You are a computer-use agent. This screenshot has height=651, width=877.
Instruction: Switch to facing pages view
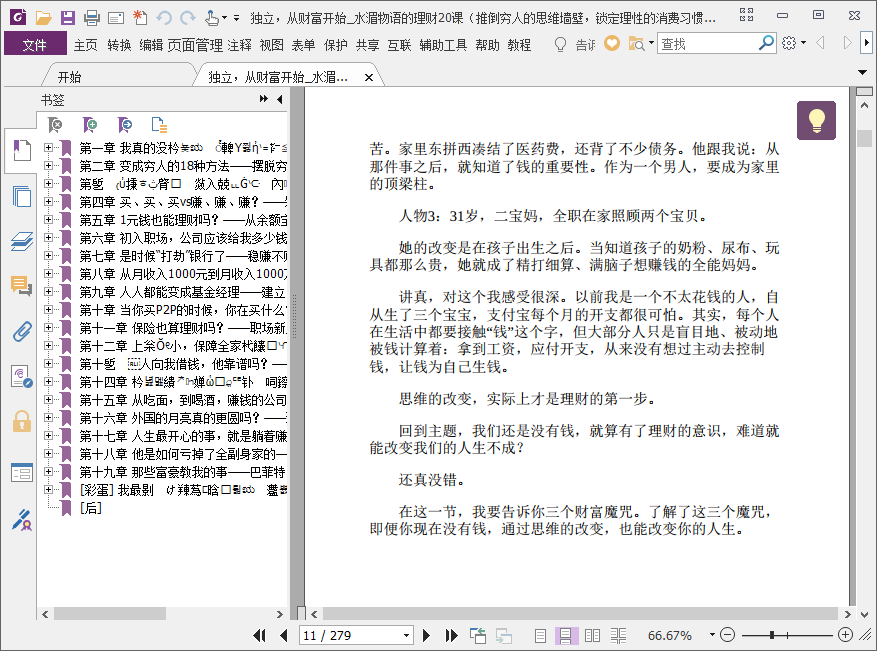pos(592,635)
